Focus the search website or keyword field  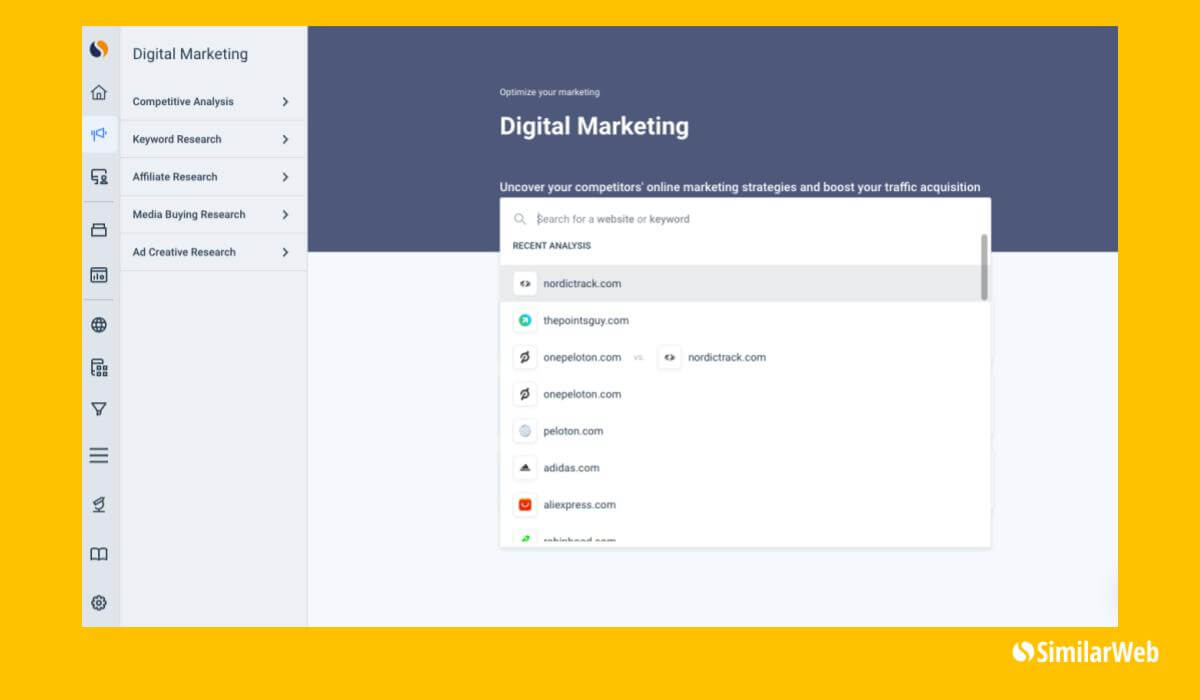745,218
